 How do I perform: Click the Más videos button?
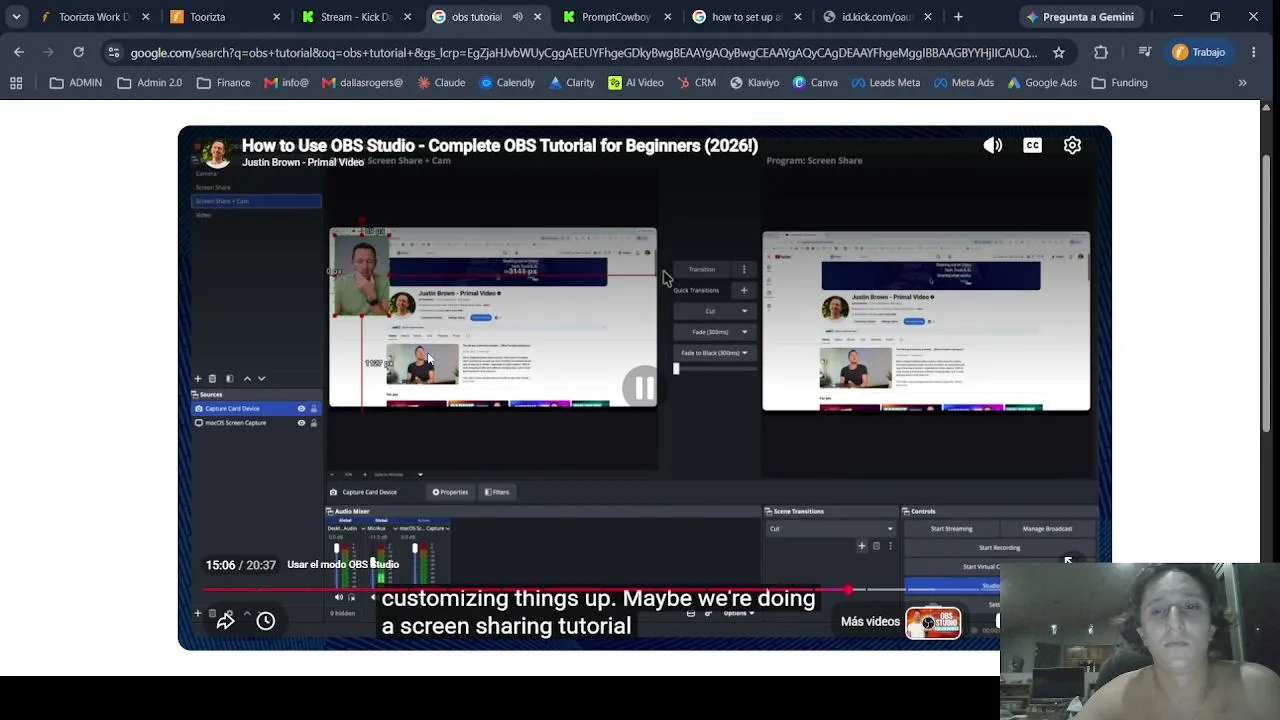click(870, 621)
